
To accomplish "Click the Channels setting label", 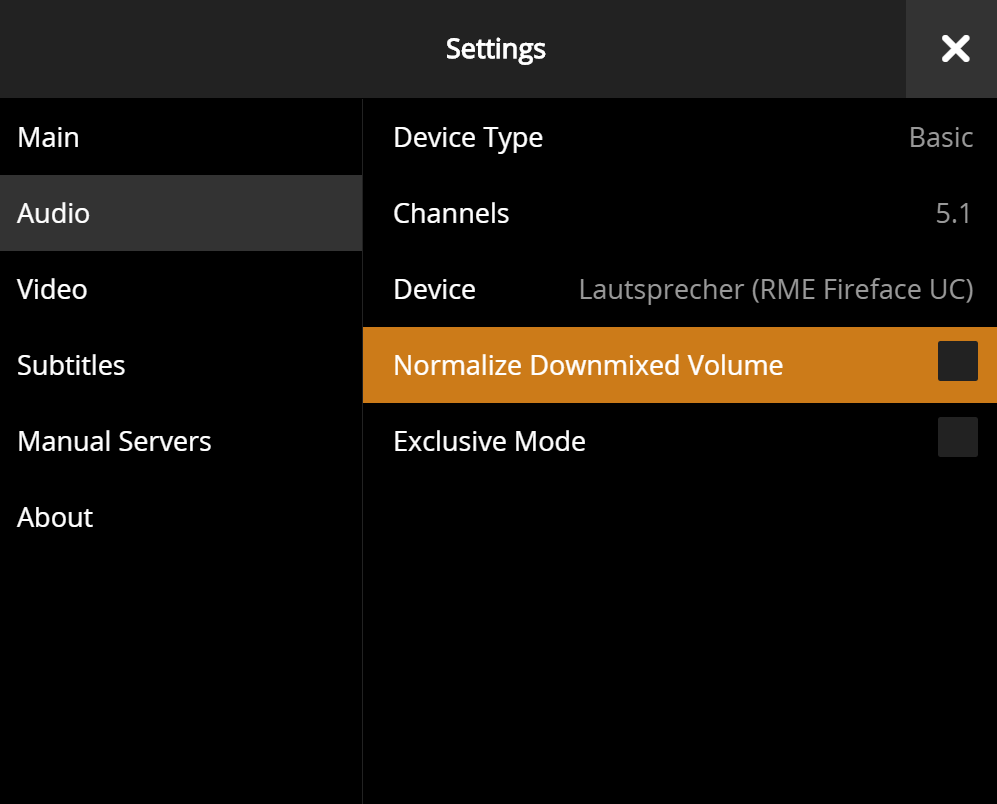I will [451, 213].
